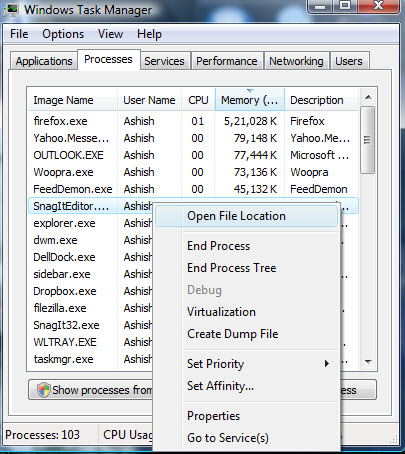Click the Processes: 103 status text

pos(42,435)
